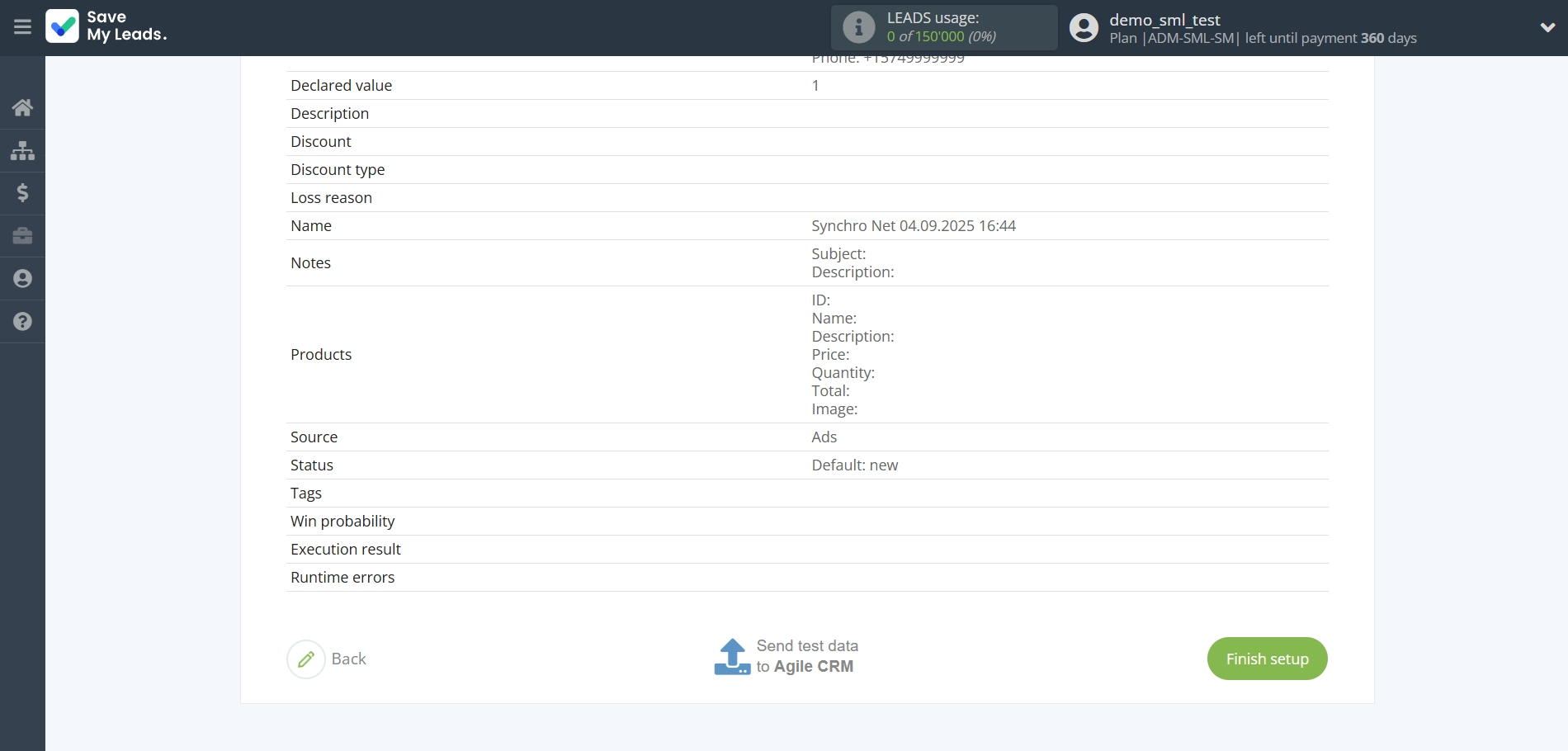Click the account avatar icon

(1084, 27)
